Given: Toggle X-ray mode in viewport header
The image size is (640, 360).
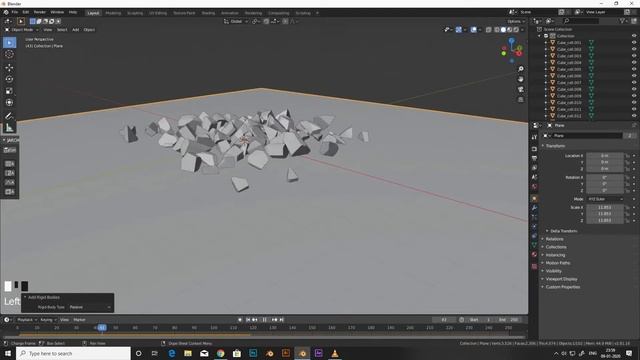Looking at the screenshot, I should pyautogui.click(x=489, y=30).
